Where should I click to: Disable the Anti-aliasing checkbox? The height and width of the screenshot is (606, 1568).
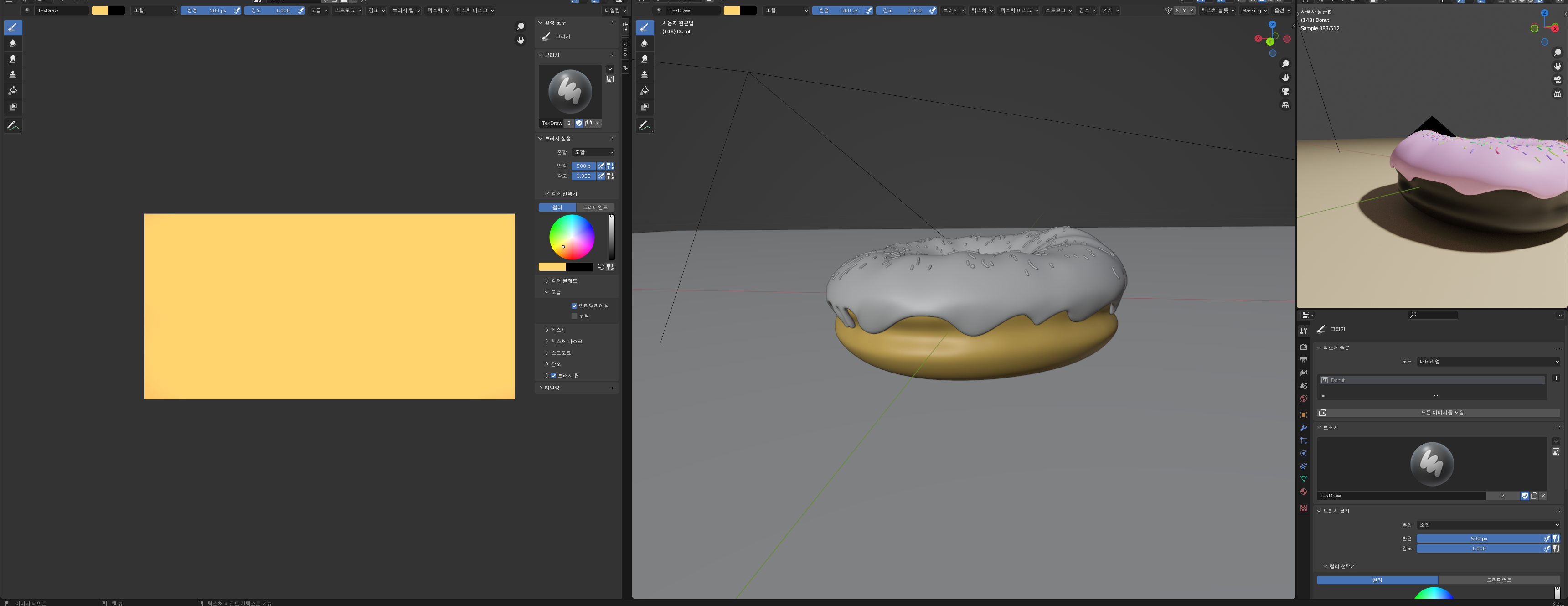pos(574,306)
